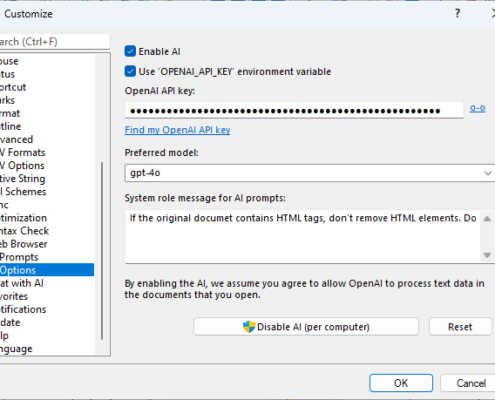Uncheck the Enable AI checkbox
This screenshot has width=495, height=400.
[130, 51]
